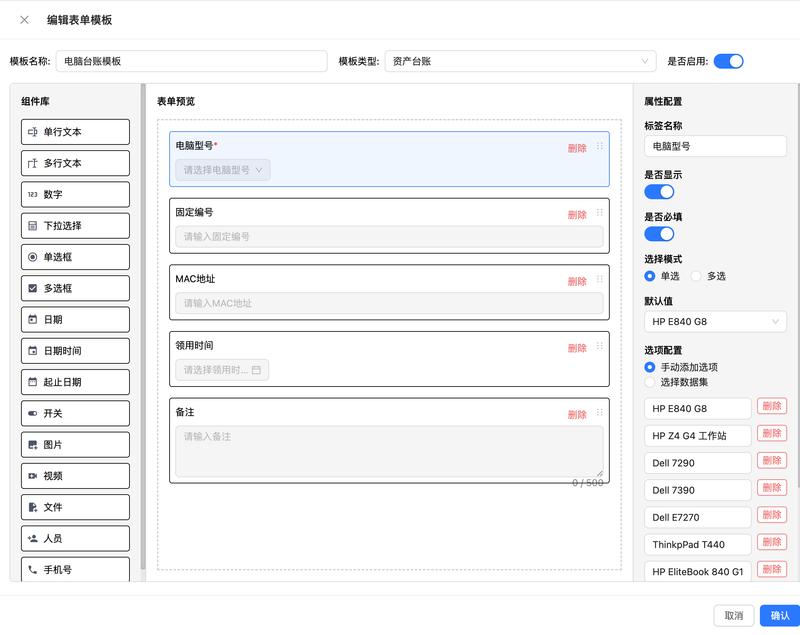Click the calendar icon in 领用时间 picker
The width and height of the screenshot is (800, 635).
click(256, 370)
